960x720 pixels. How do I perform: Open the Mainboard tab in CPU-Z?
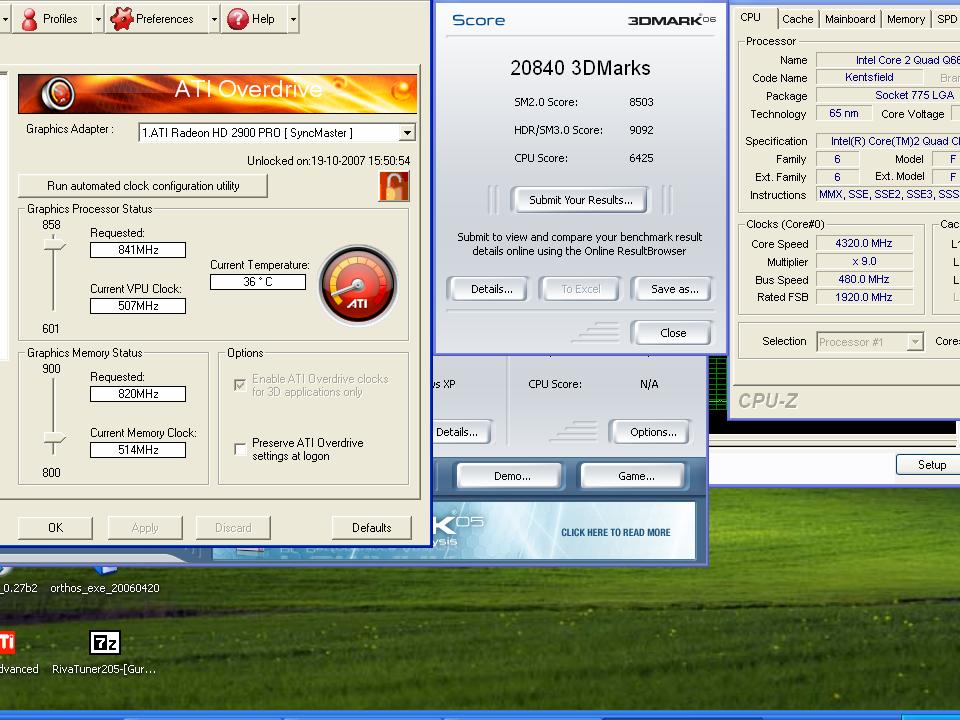(x=850, y=19)
